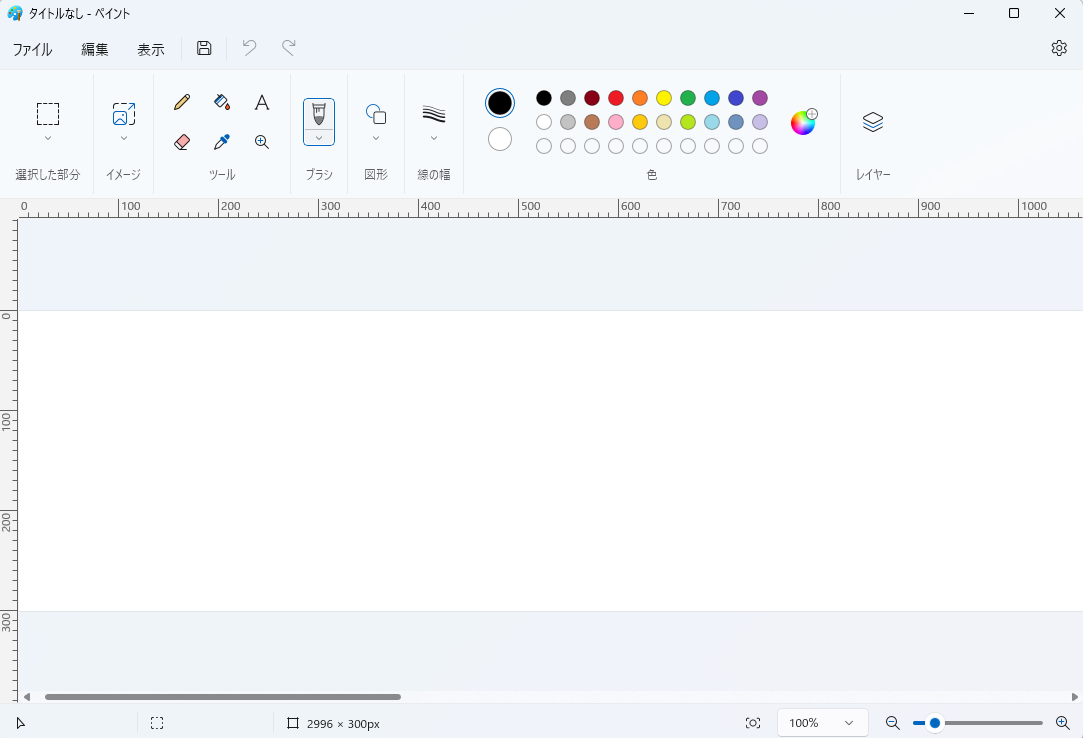The image size is (1083, 738).
Task: Open the Layers panel
Action: pos(872,122)
